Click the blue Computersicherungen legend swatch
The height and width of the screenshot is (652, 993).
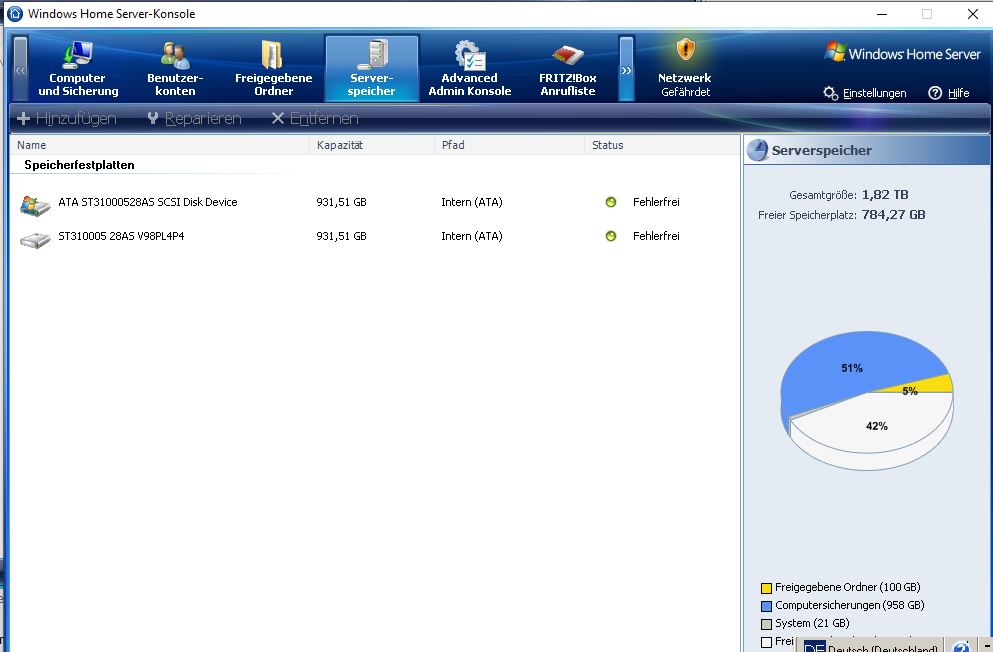(x=766, y=606)
